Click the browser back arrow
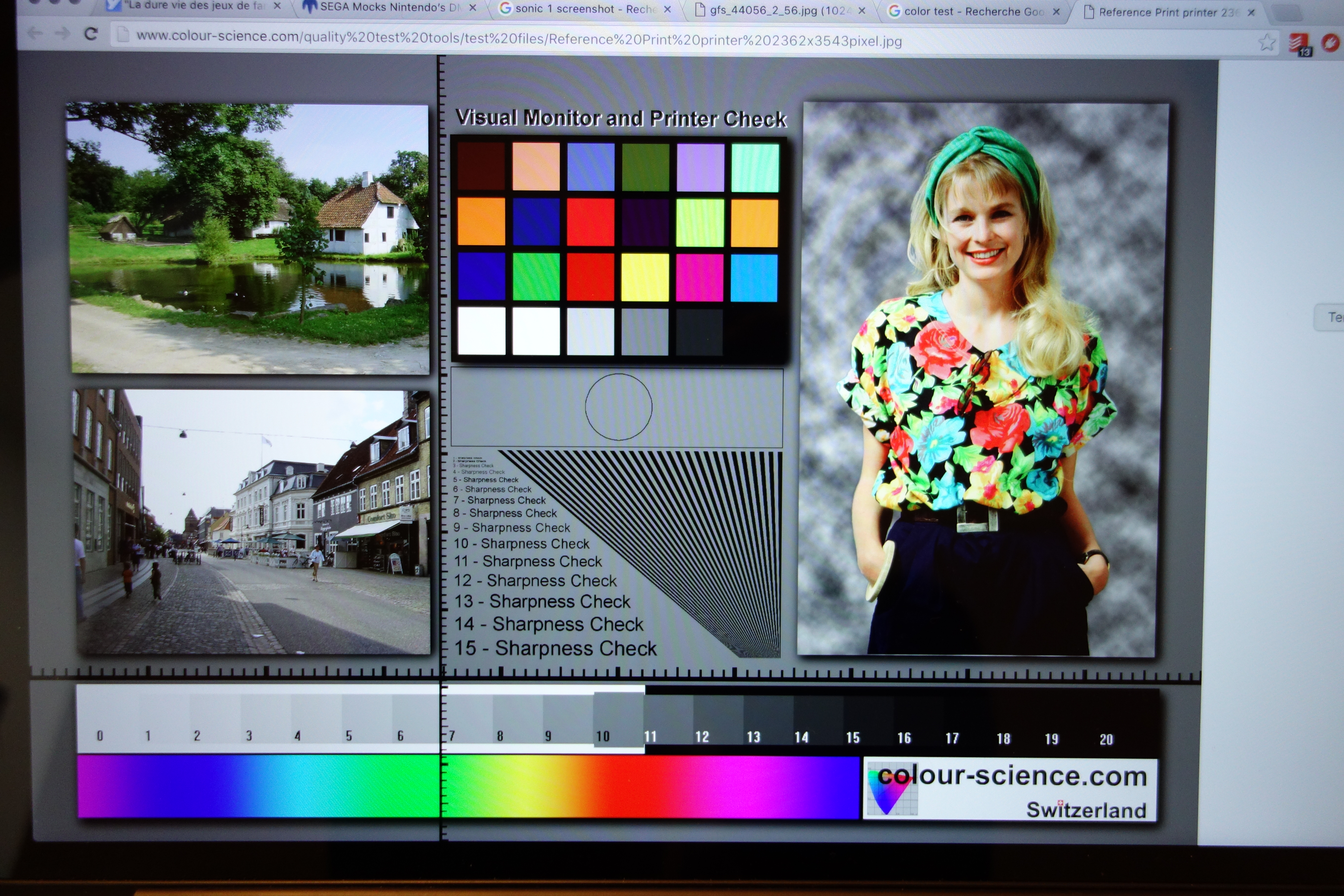The image size is (1344, 896). [x=35, y=34]
